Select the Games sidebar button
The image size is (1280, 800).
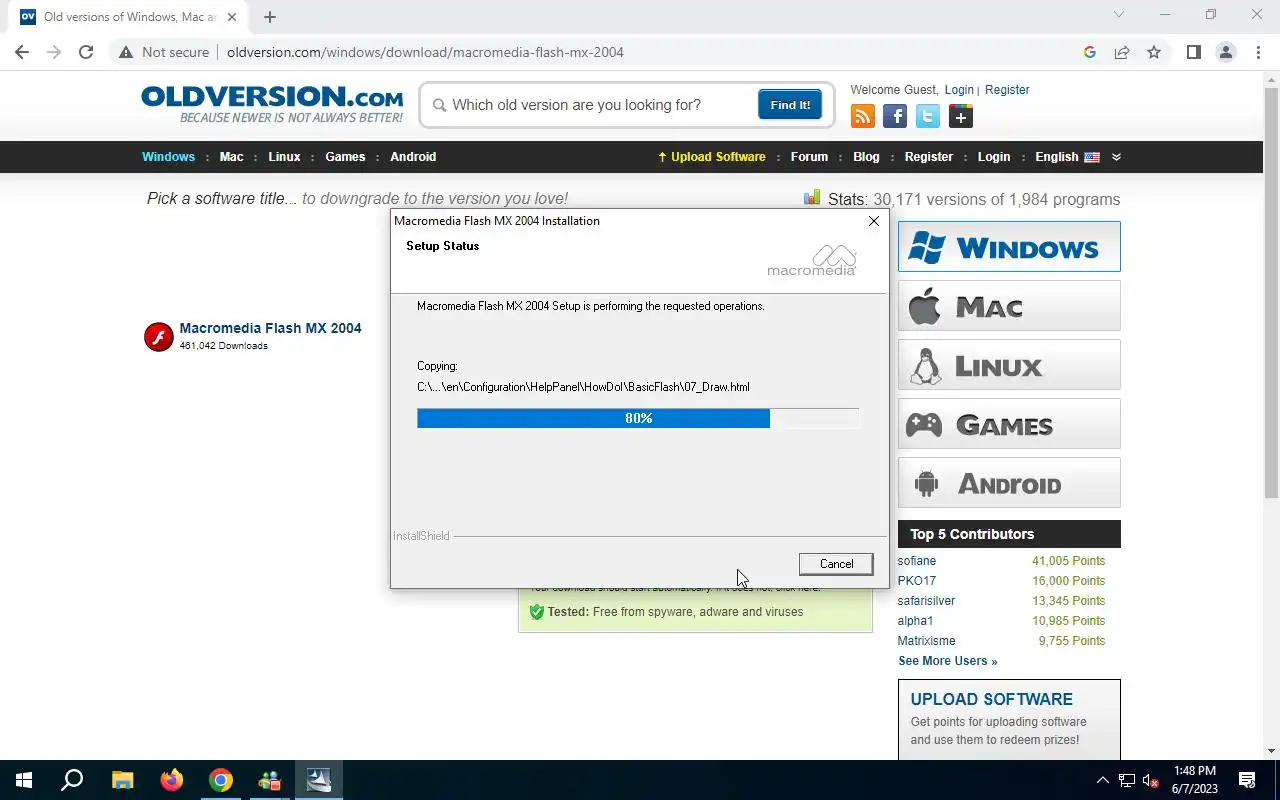pyautogui.click(x=1009, y=424)
